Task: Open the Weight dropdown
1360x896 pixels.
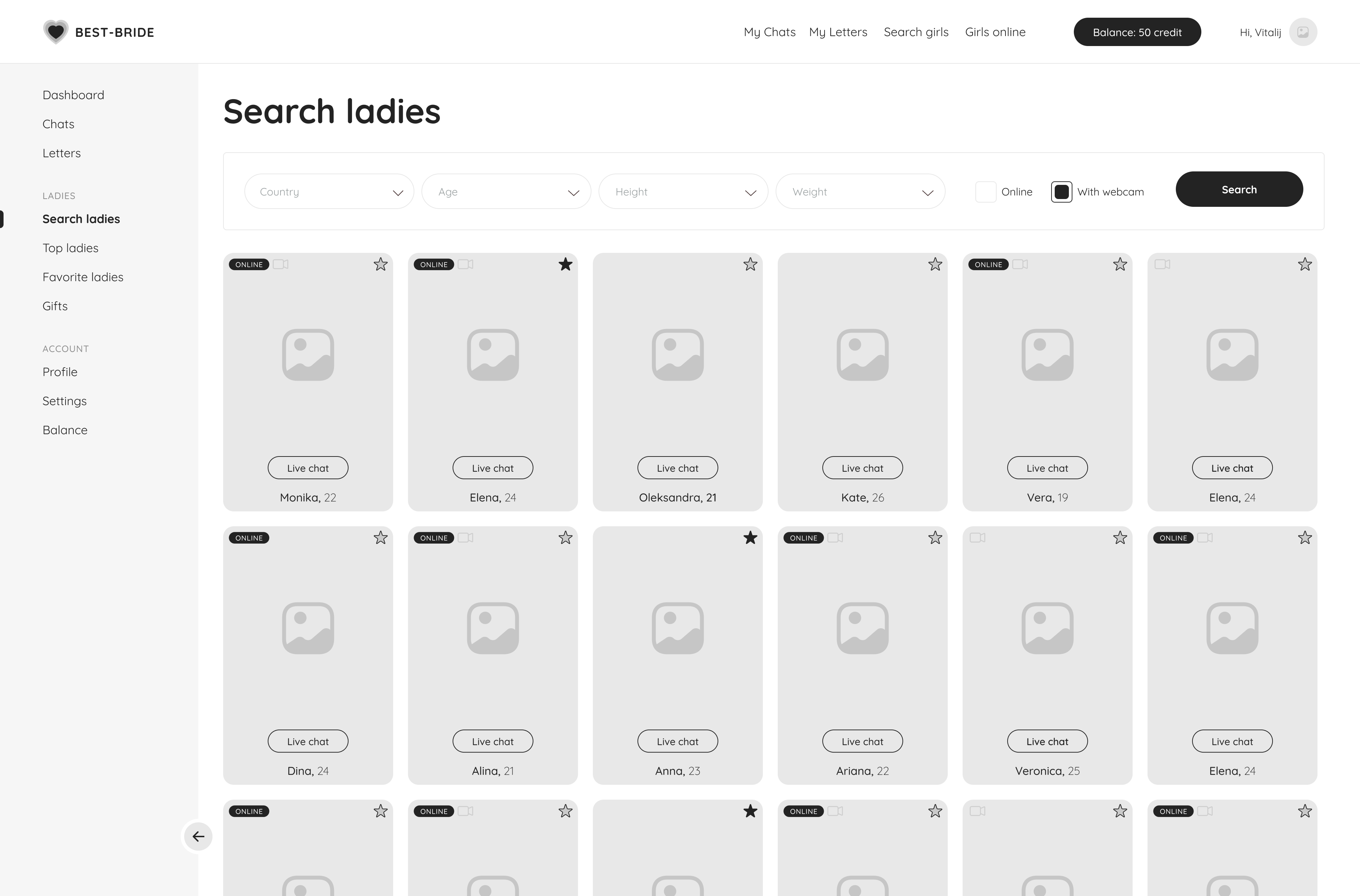Action: pyautogui.click(x=860, y=192)
